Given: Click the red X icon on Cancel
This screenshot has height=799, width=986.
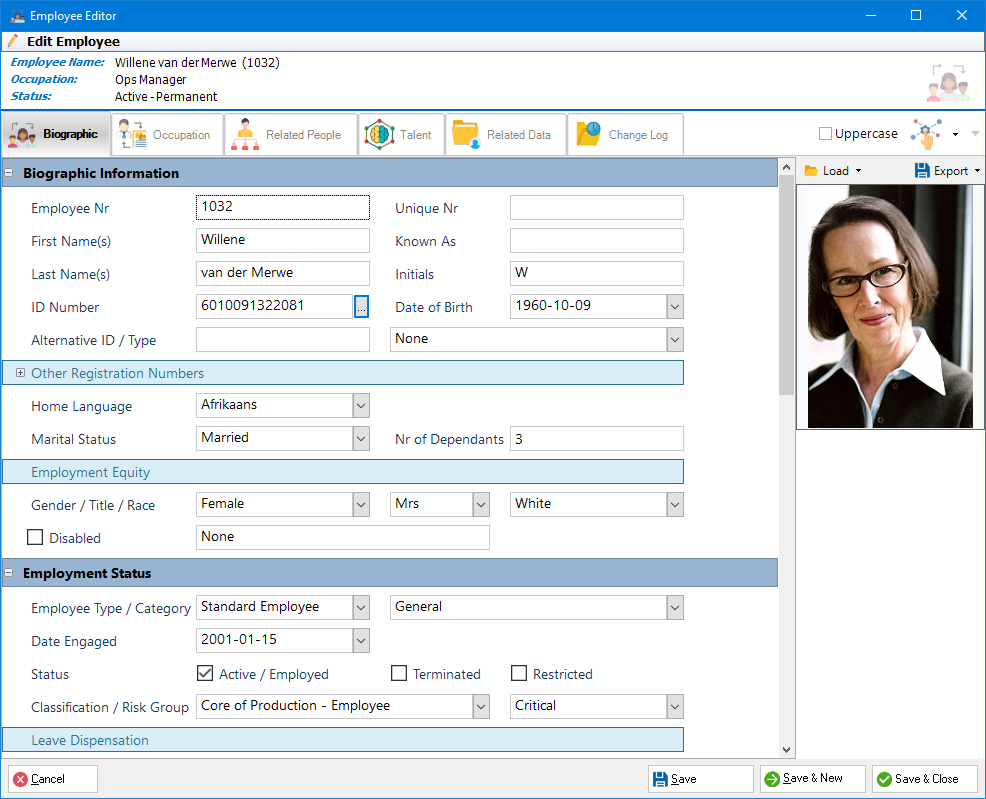Looking at the screenshot, I should coord(21,779).
